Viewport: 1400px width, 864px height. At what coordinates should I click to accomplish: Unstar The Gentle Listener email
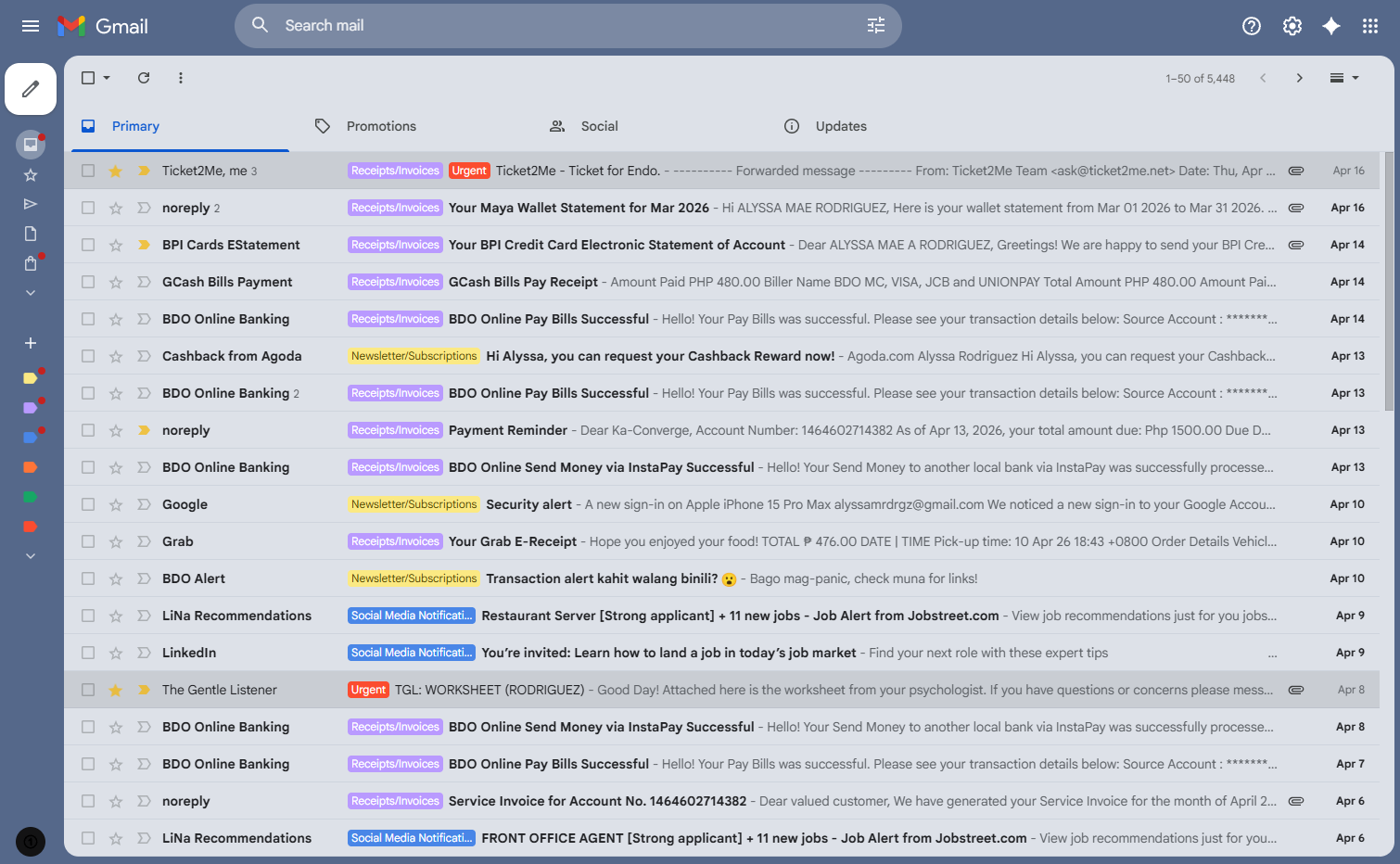pyautogui.click(x=116, y=690)
